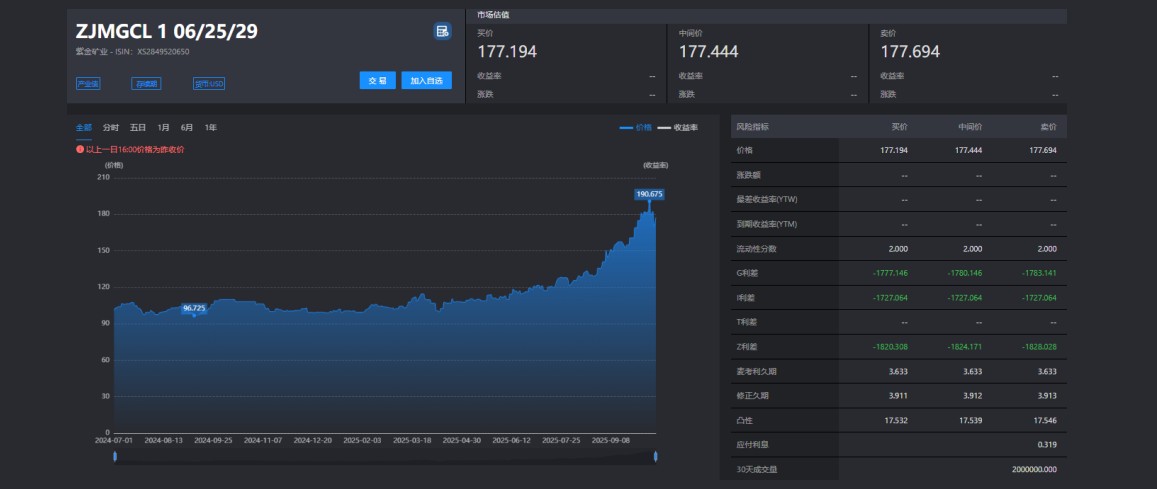Switch to the 分时 chart tab
Screen dimensions: 1157x489
pyautogui.click(x=111, y=128)
